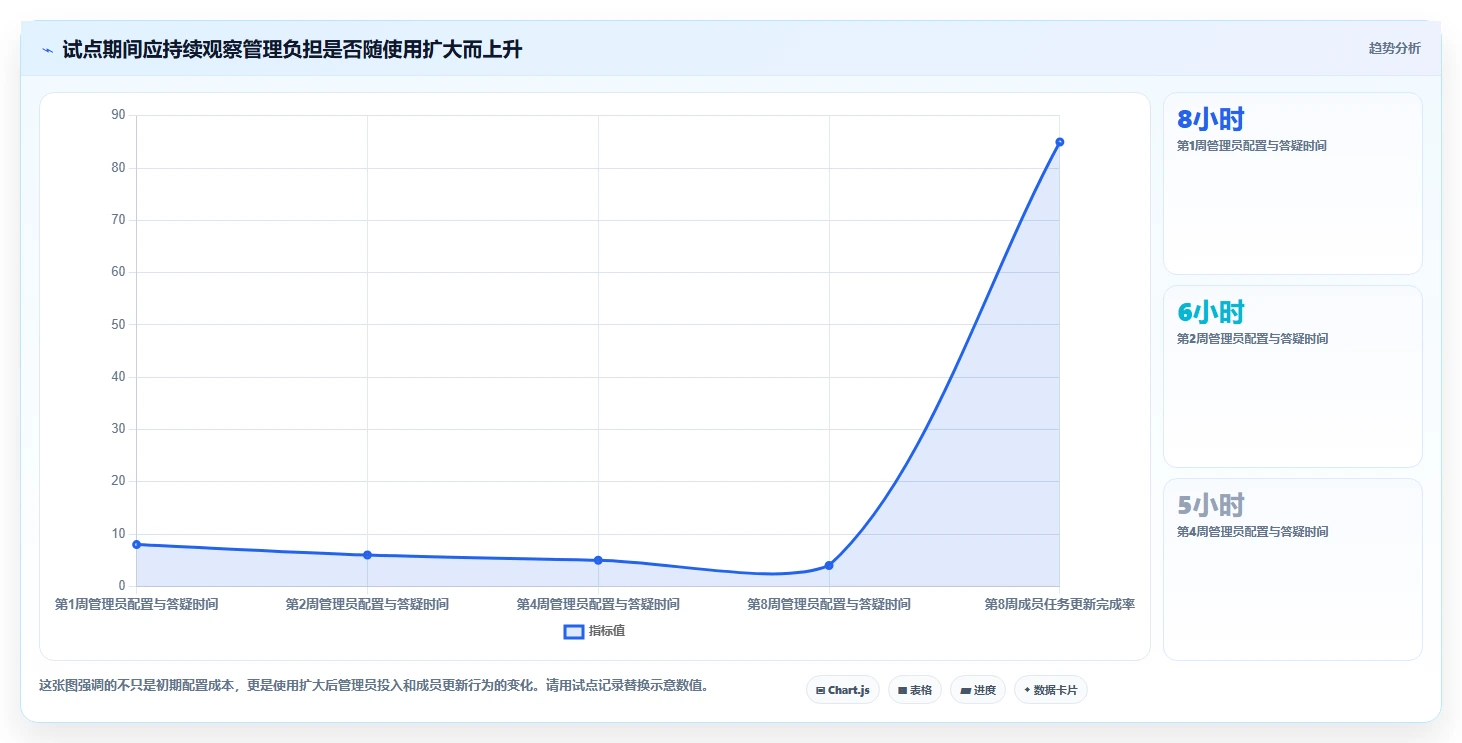Click the x-axis label 第4周管理员配置与答疑时间
This screenshot has height=743, width=1462.
click(598, 604)
